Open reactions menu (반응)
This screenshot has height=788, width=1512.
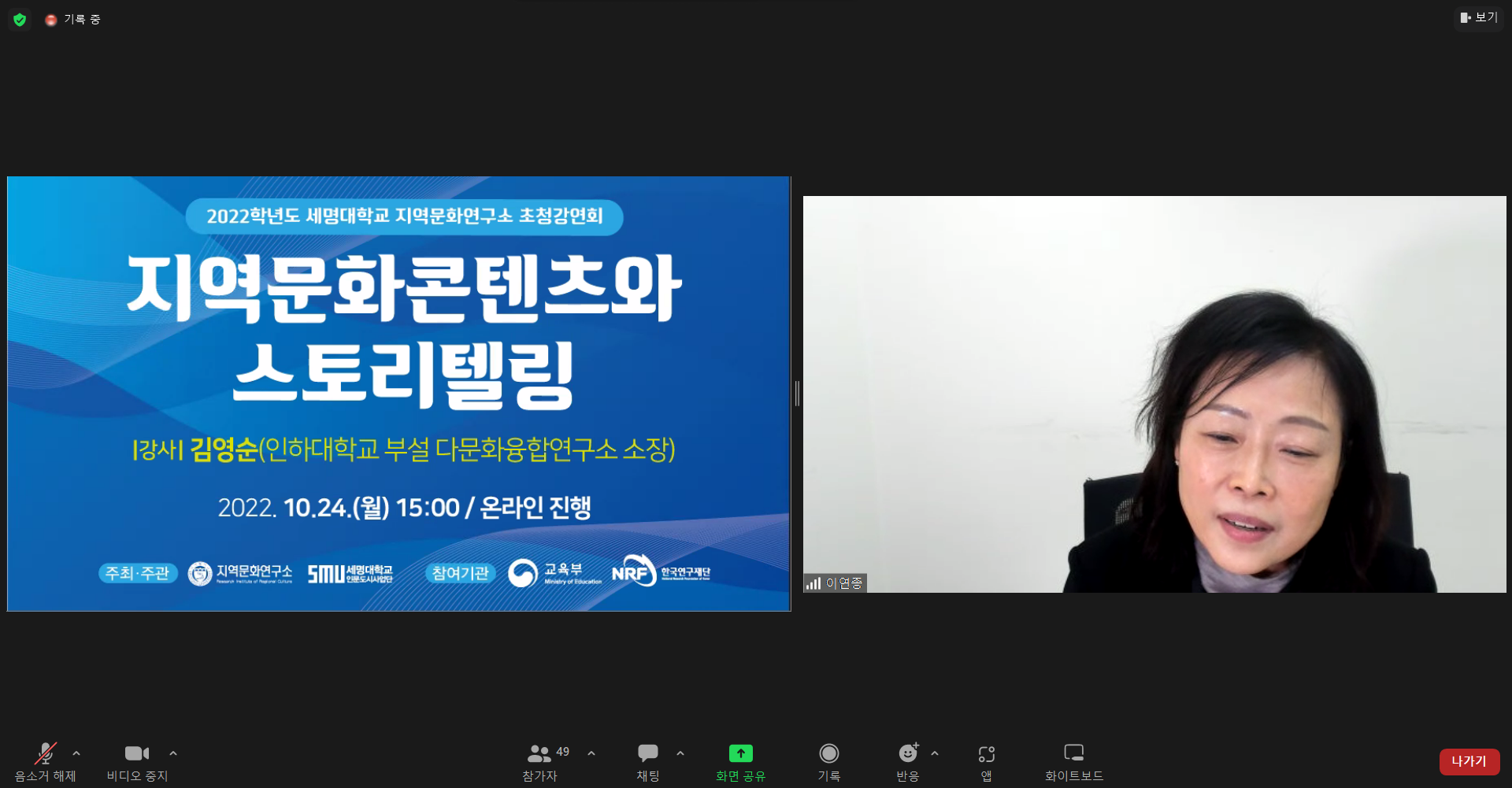click(908, 762)
